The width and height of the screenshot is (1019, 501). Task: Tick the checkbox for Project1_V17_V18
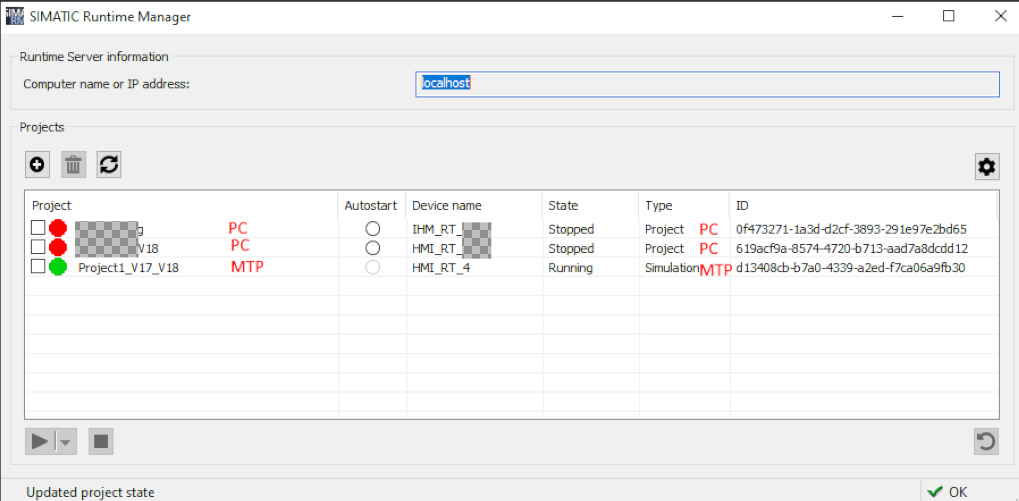click(38, 267)
